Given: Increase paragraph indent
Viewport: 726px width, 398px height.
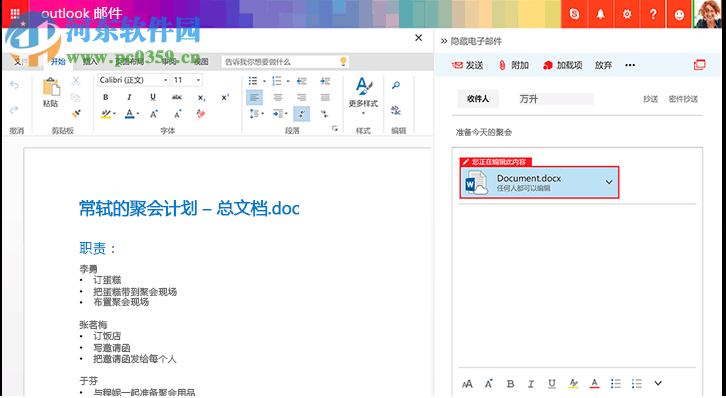Looking at the screenshot, I should 325,81.
